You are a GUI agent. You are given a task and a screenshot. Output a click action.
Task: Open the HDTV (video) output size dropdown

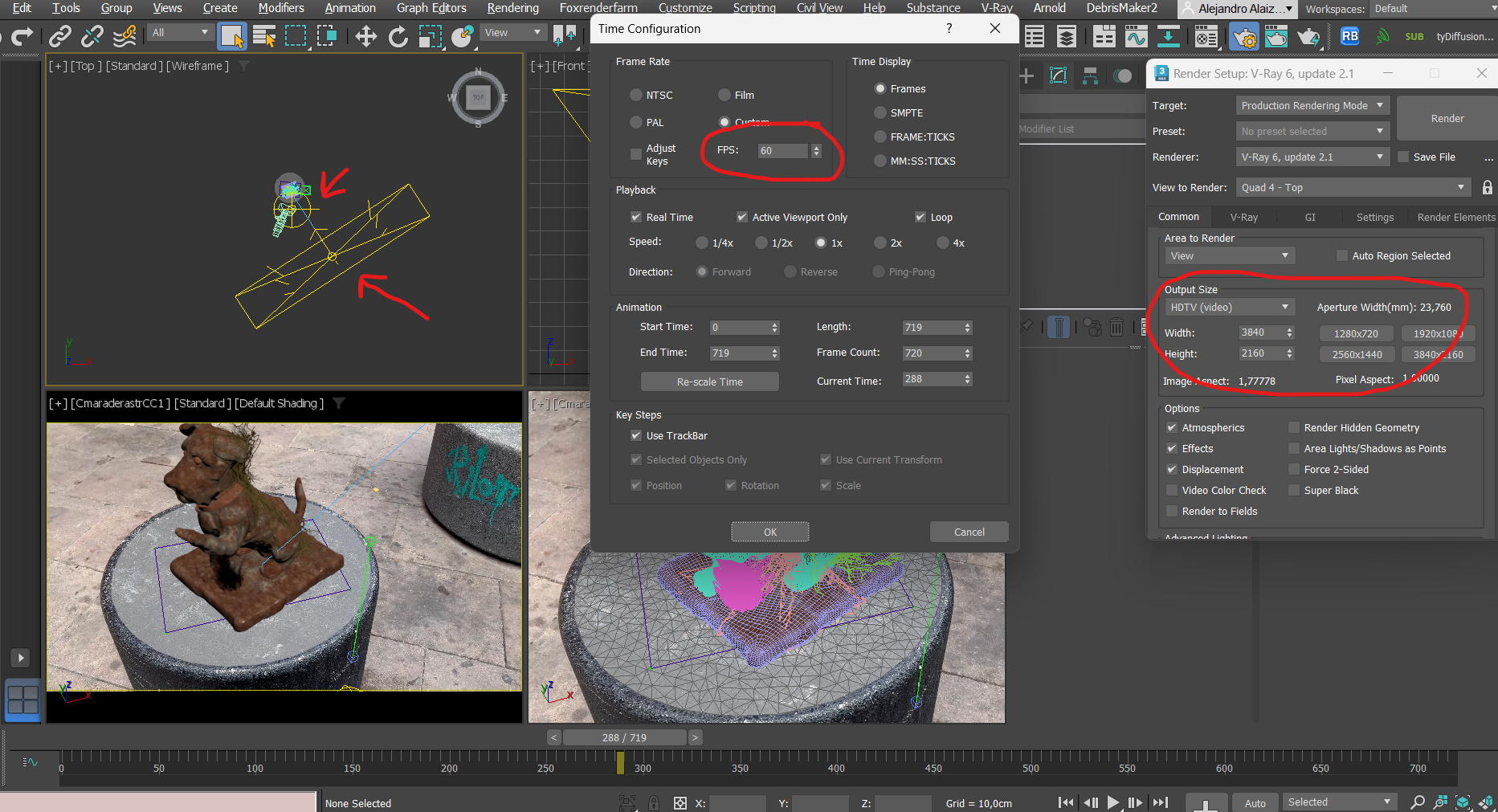coord(1229,307)
